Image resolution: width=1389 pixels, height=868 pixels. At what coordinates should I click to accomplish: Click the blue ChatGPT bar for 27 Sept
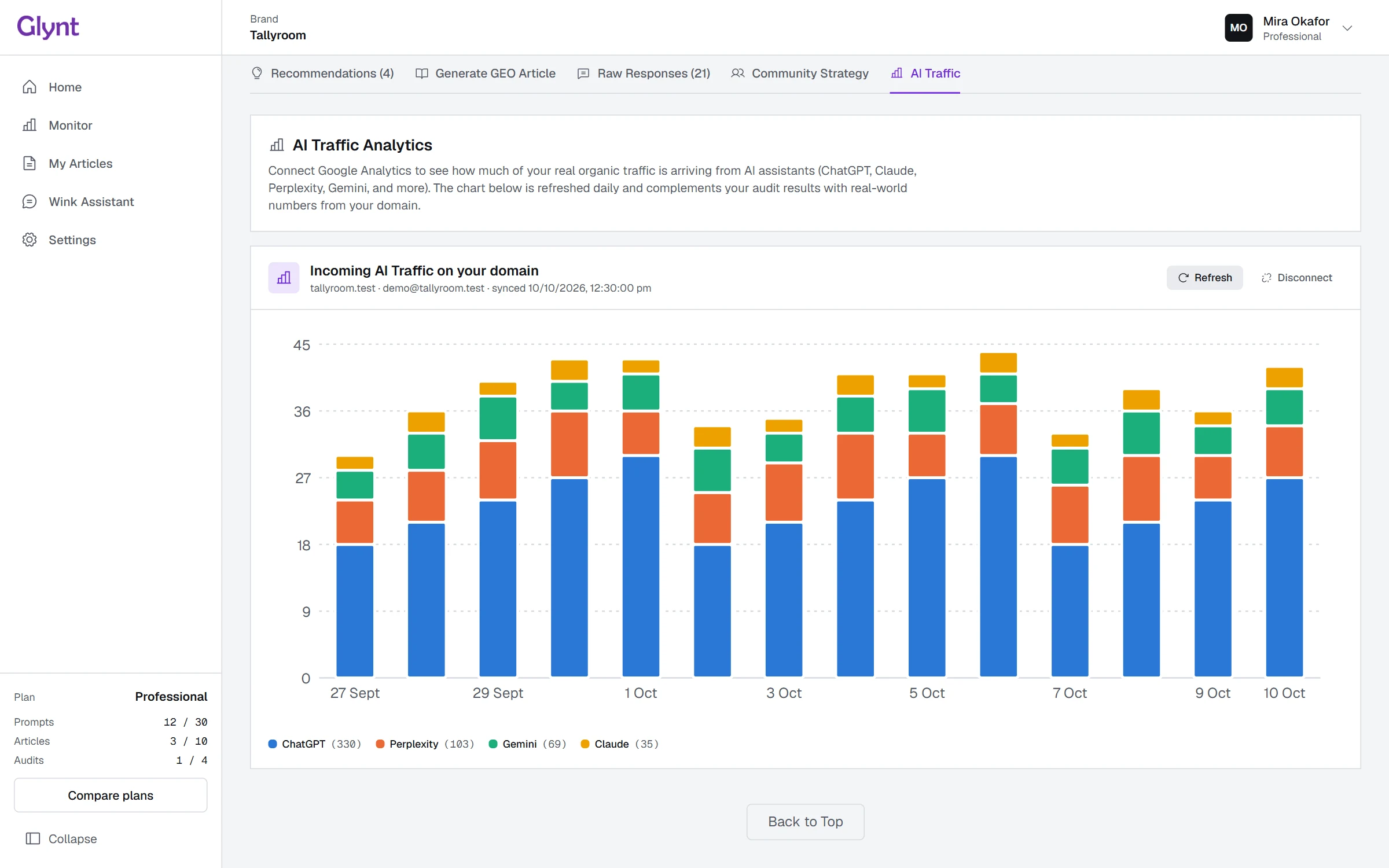(x=355, y=611)
